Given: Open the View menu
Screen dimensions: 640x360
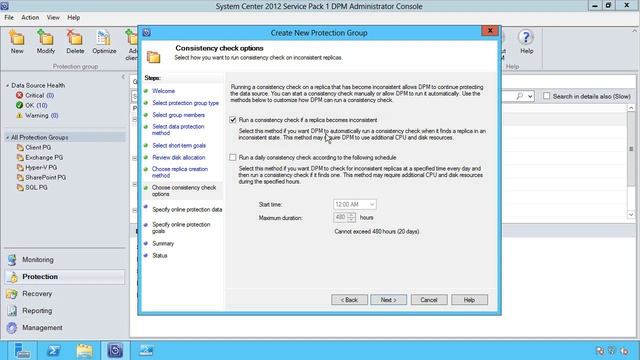Looking at the screenshot, I should [x=53, y=18].
